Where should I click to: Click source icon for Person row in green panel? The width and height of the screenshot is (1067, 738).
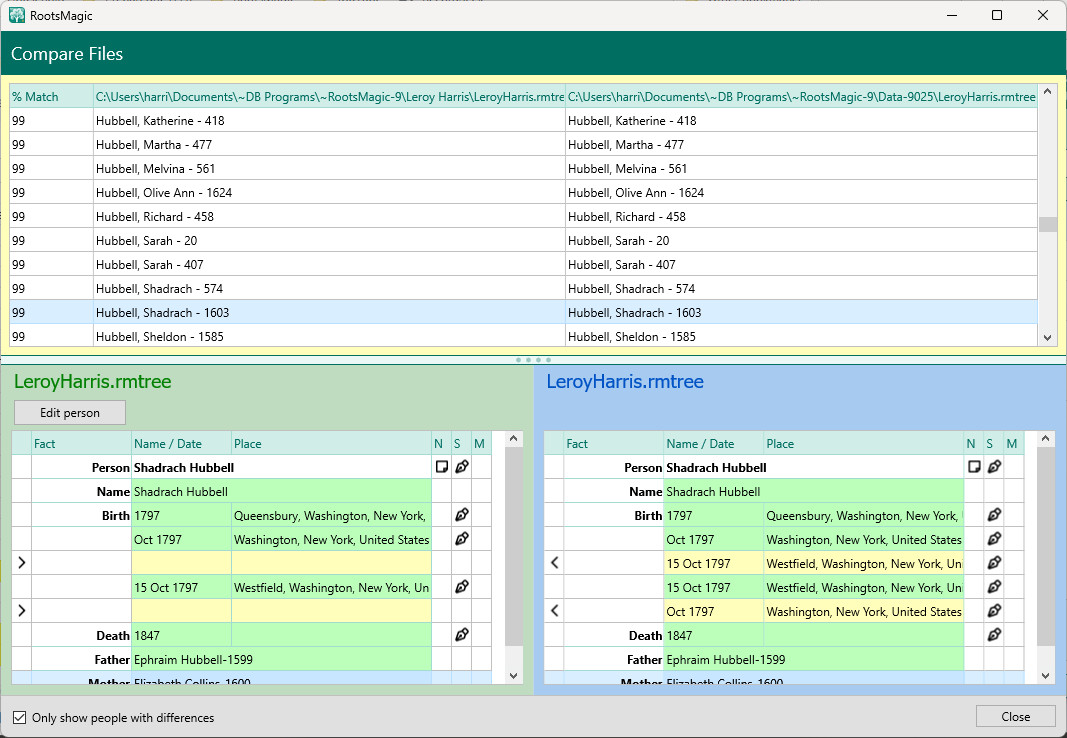(x=461, y=467)
